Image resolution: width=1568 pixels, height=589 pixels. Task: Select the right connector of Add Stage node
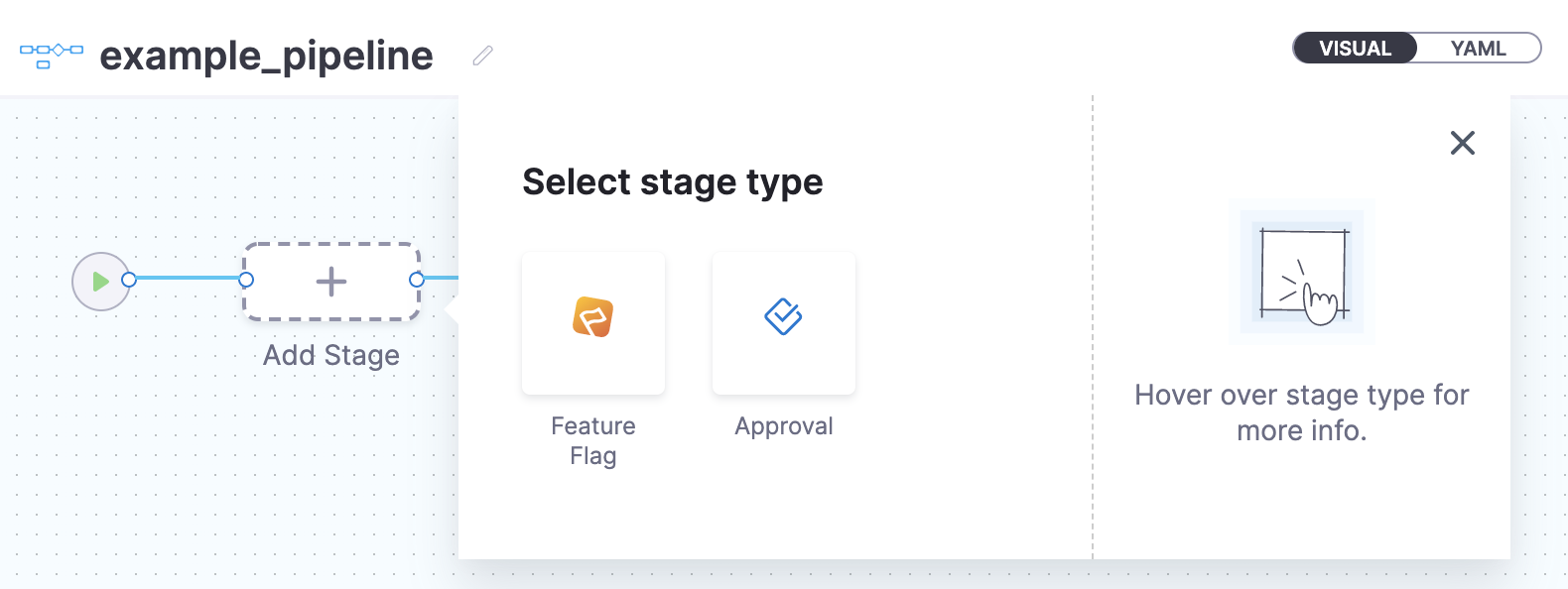417,281
